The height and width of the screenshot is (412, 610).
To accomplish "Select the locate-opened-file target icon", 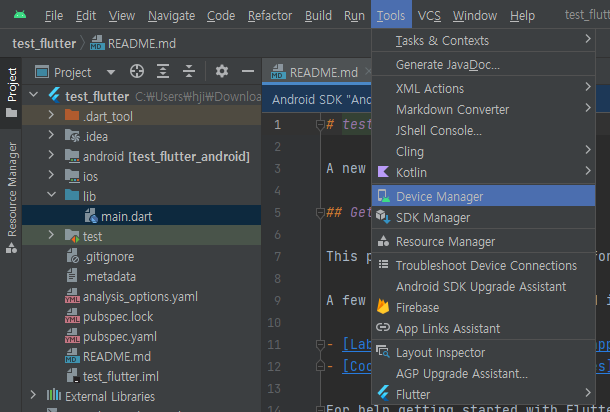I will click(x=137, y=72).
